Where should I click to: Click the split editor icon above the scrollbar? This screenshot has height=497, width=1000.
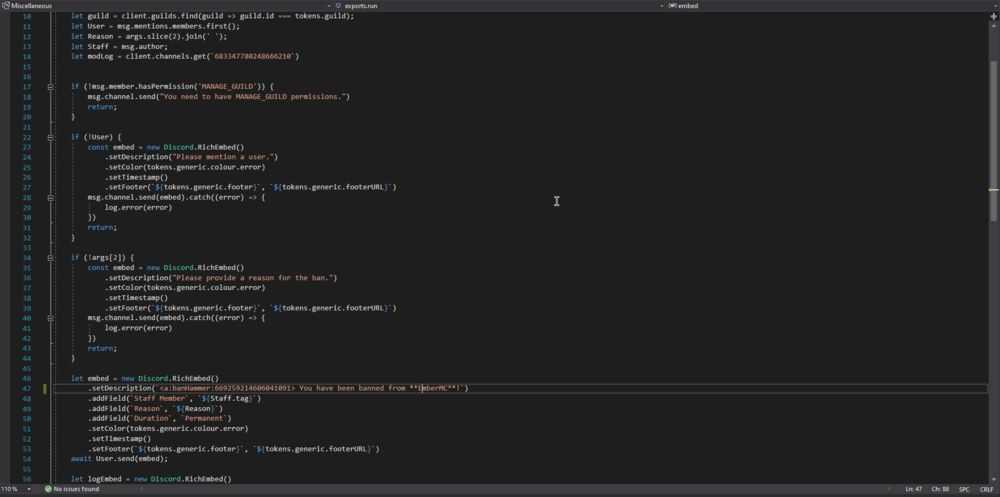(994, 17)
